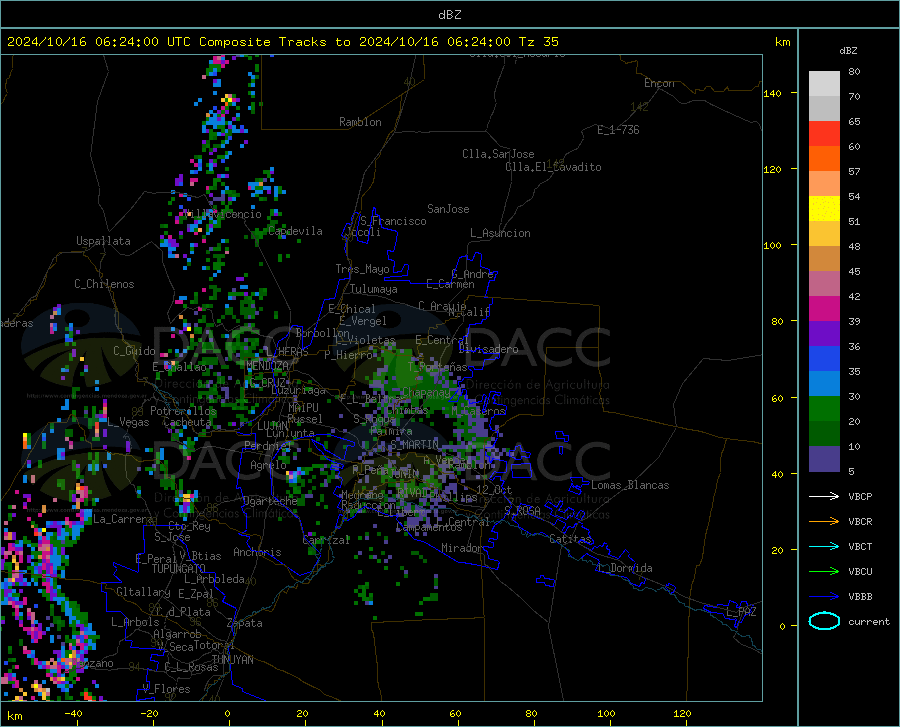900x727 pixels.
Task: Click the L_Dormida place label
Action: pos(624,568)
